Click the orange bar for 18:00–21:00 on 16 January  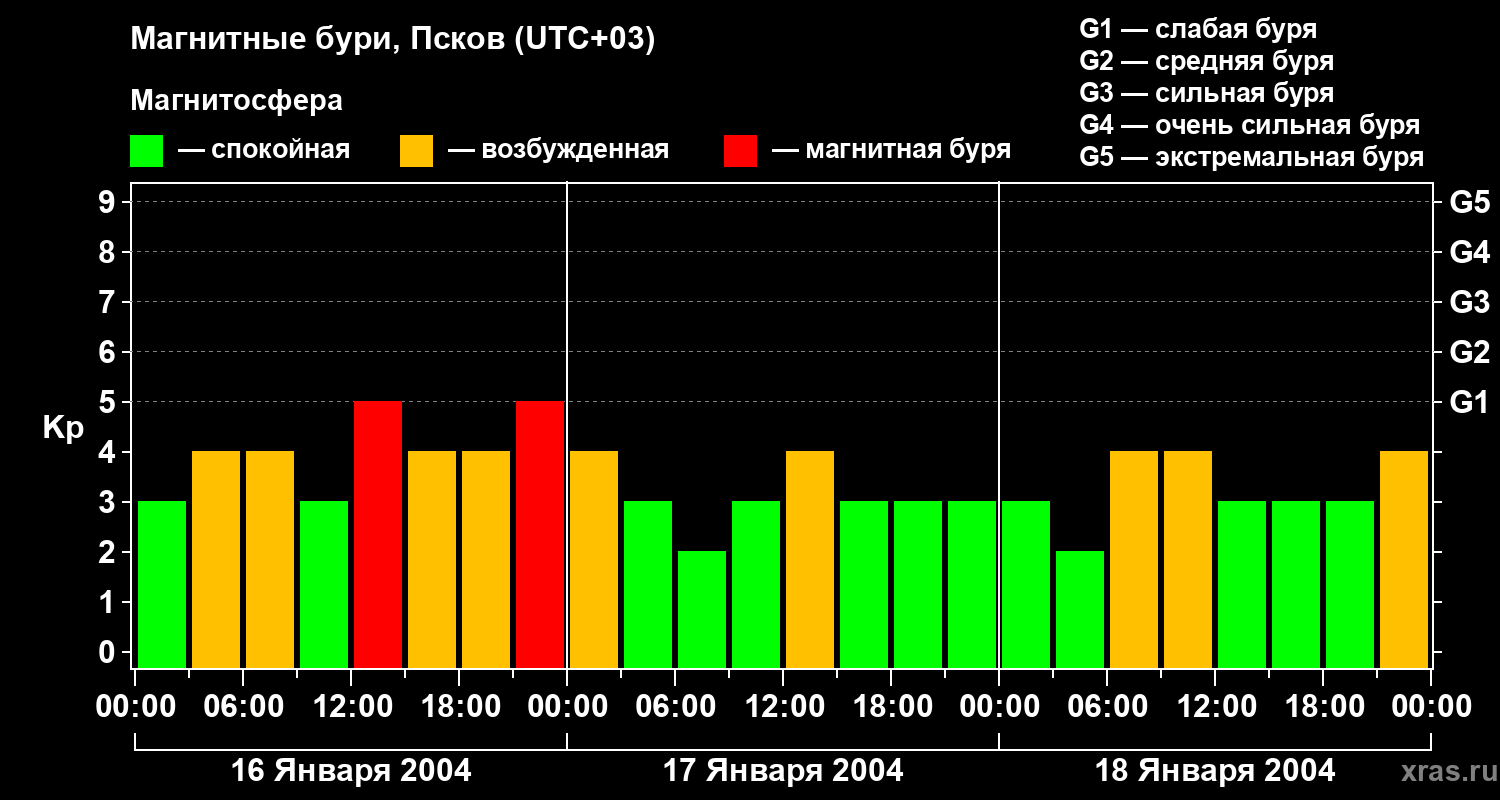[x=486, y=559]
